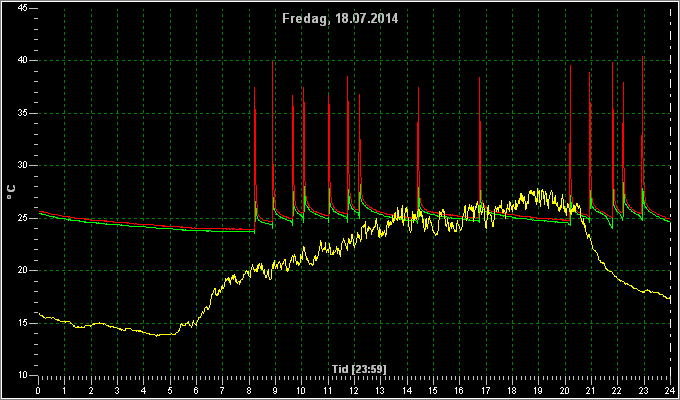Select hour 12 on the time axis
The image size is (680, 400).
pos(354,390)
